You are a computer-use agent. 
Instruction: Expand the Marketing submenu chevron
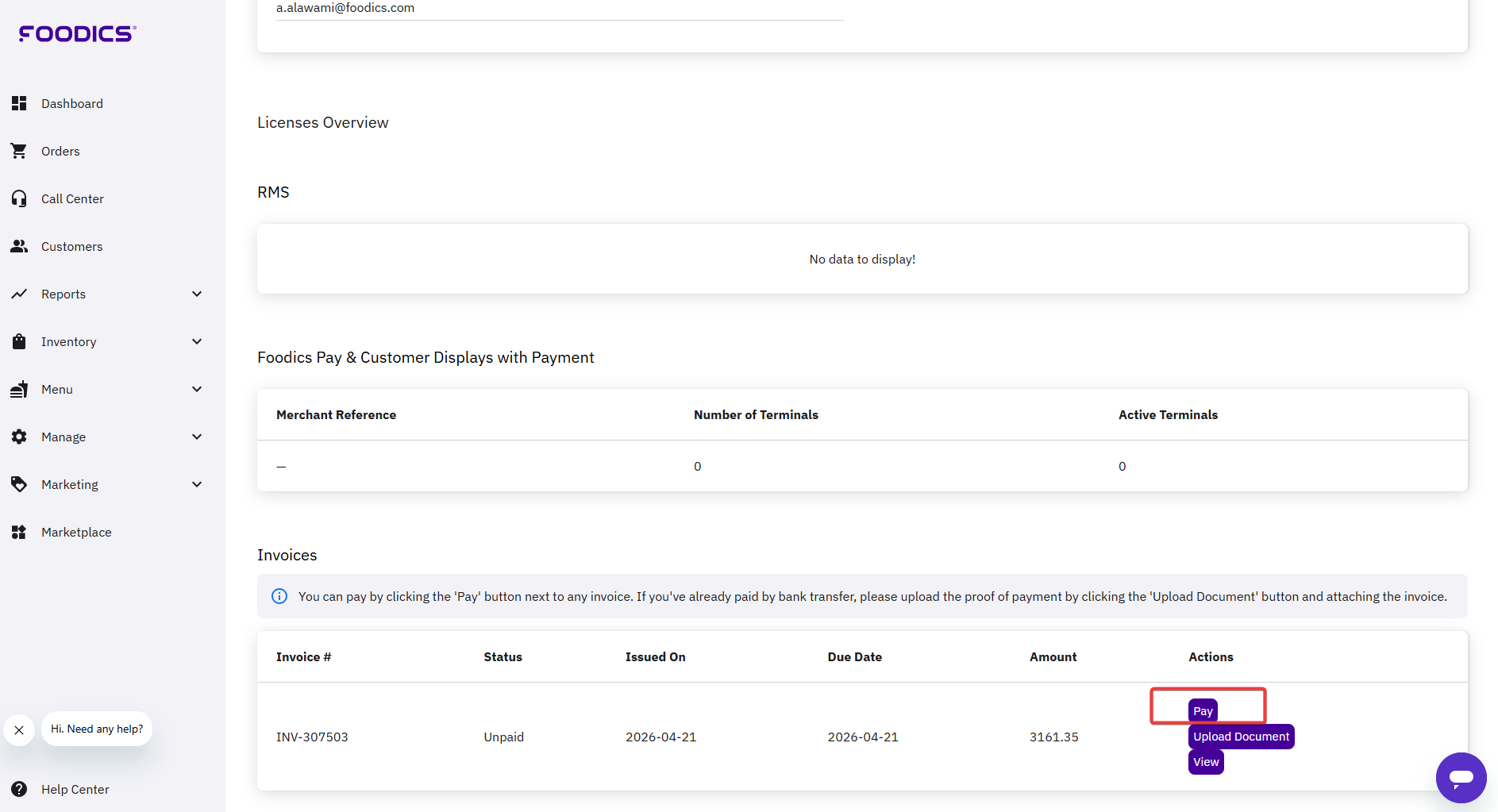[197, 484]
